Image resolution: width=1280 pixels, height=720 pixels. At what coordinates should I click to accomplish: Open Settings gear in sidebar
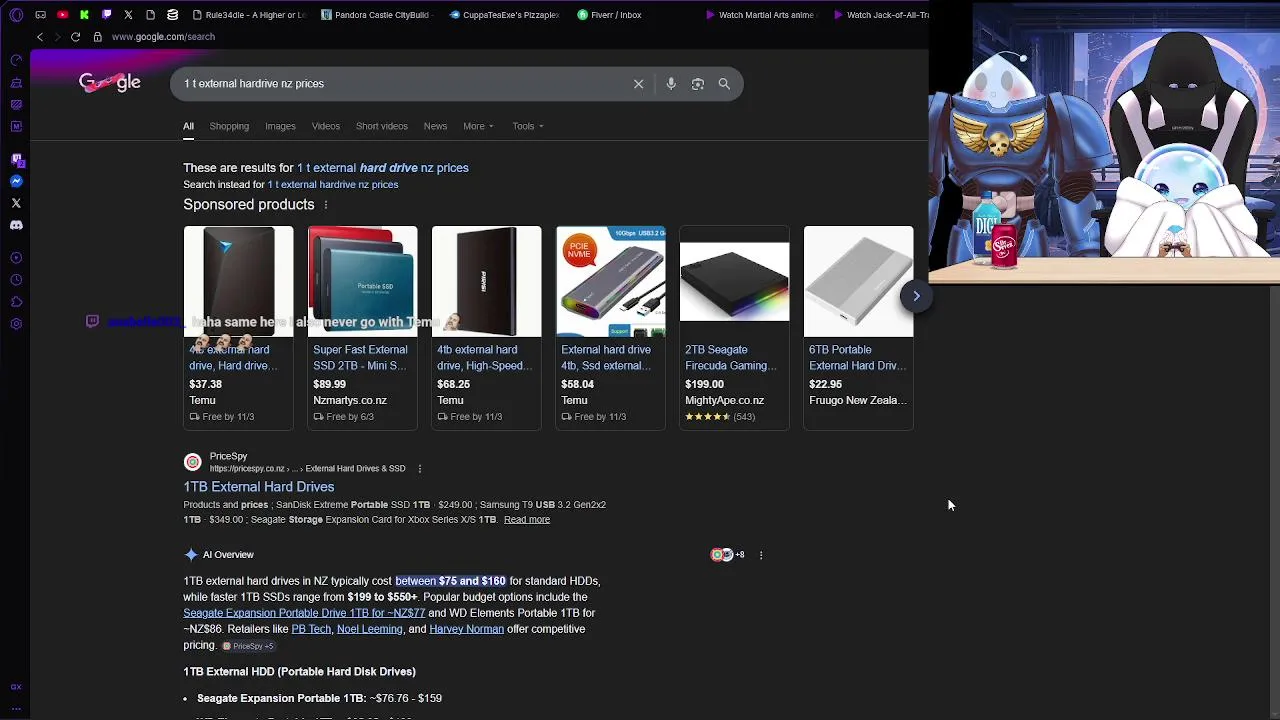[x=16, y=324]
